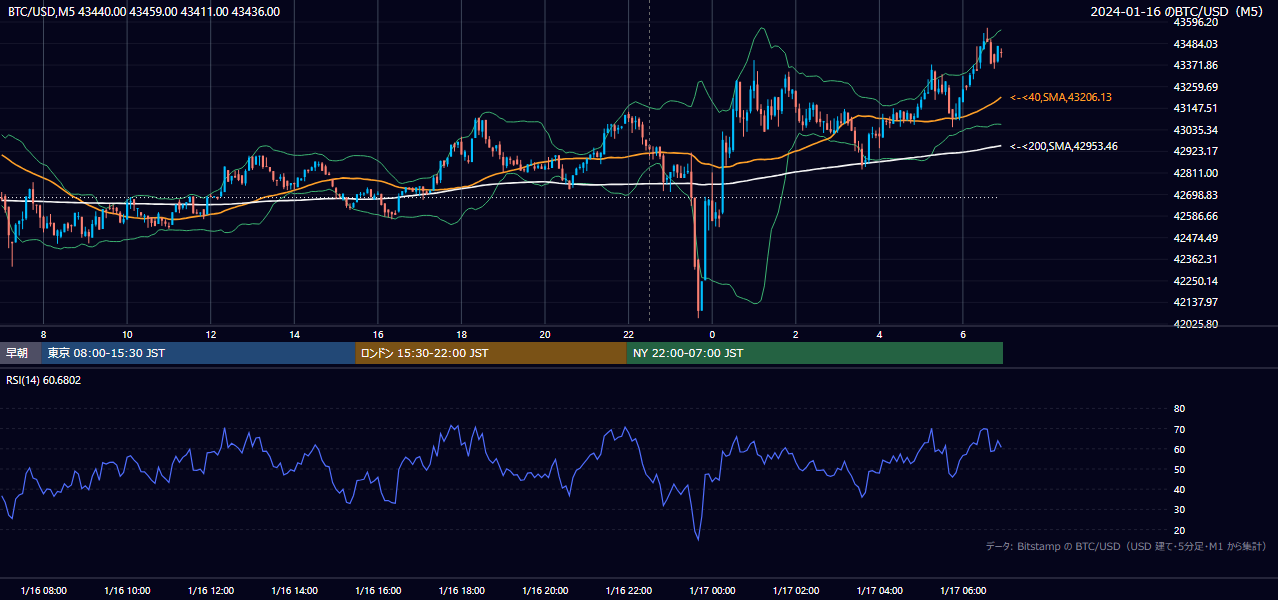Click hour label 22 under price chart
Image resolution: width=1278 pixels, height=600 pixels.
(629, 334)
